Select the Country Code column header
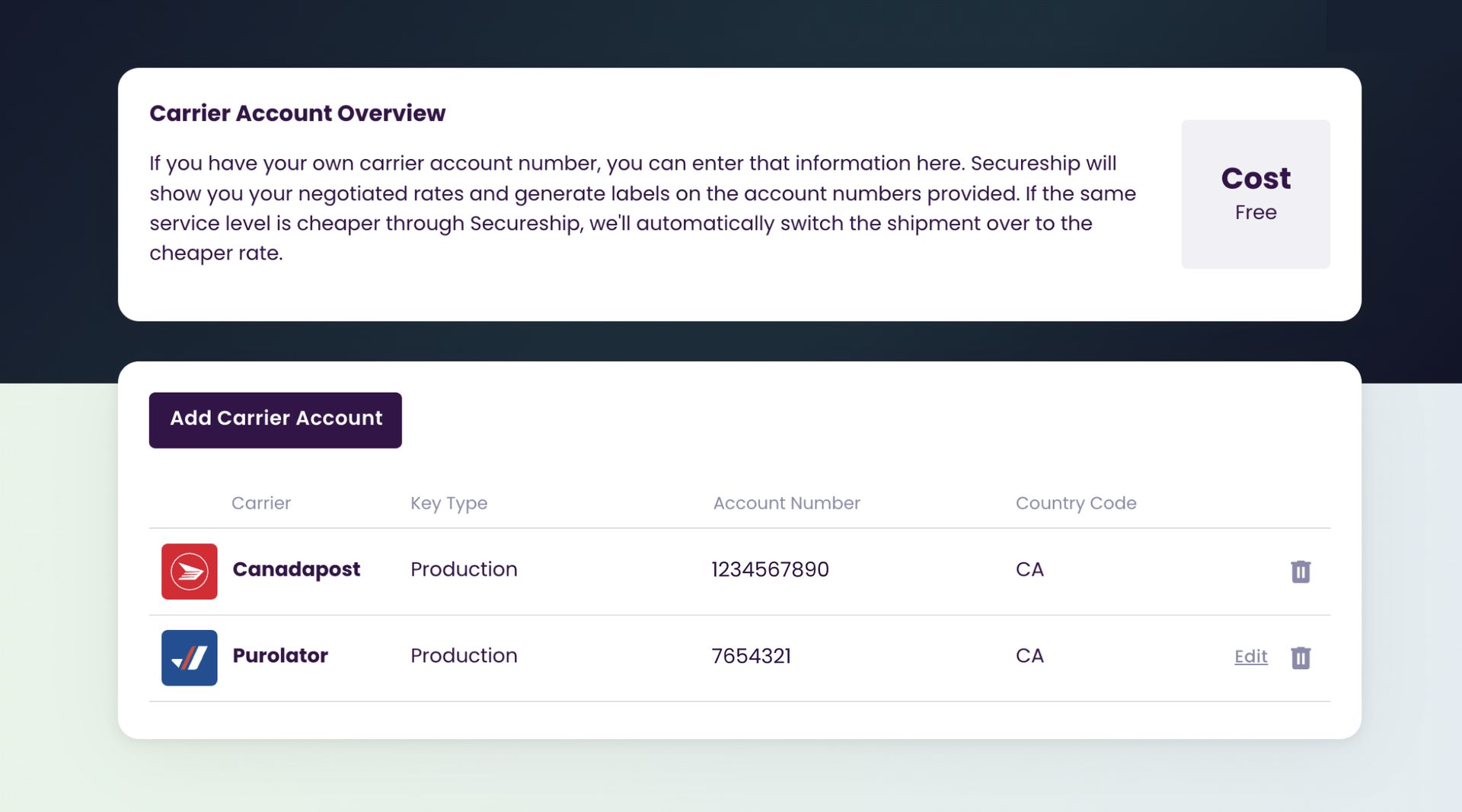1462x812 pixels. [x=1076, y=503]
